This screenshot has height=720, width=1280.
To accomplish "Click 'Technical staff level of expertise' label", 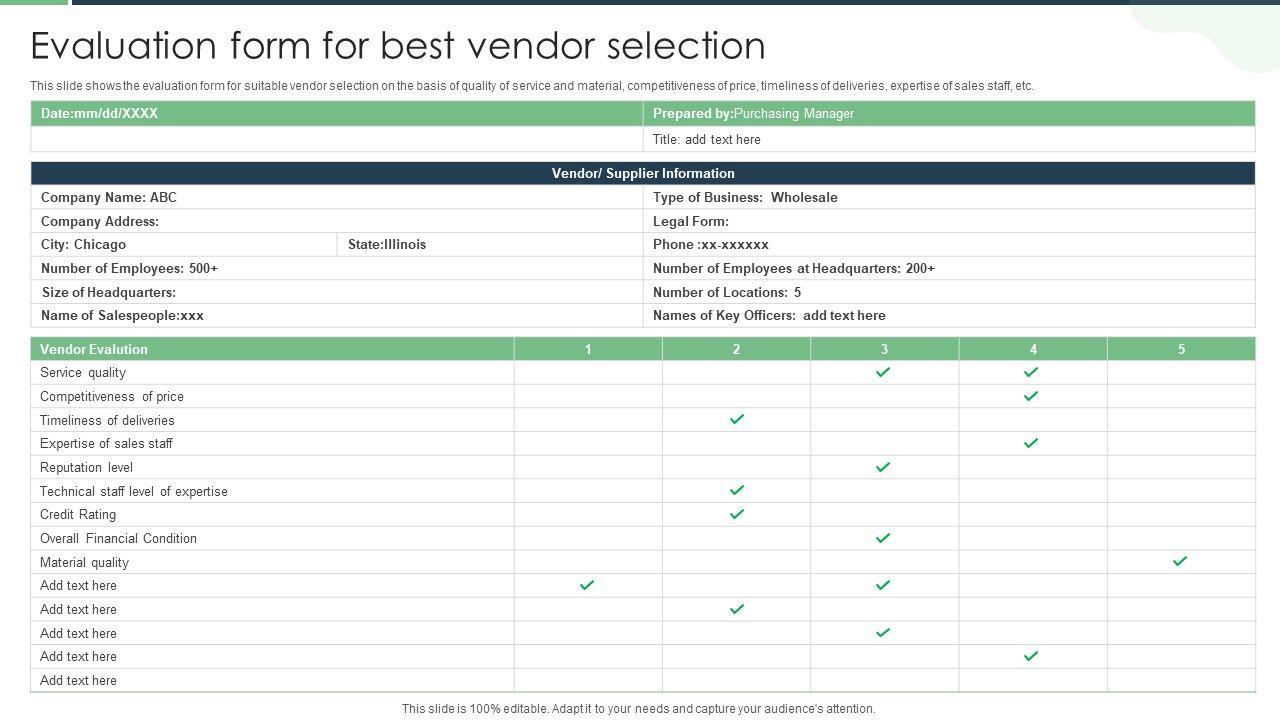I will point(134,491).
